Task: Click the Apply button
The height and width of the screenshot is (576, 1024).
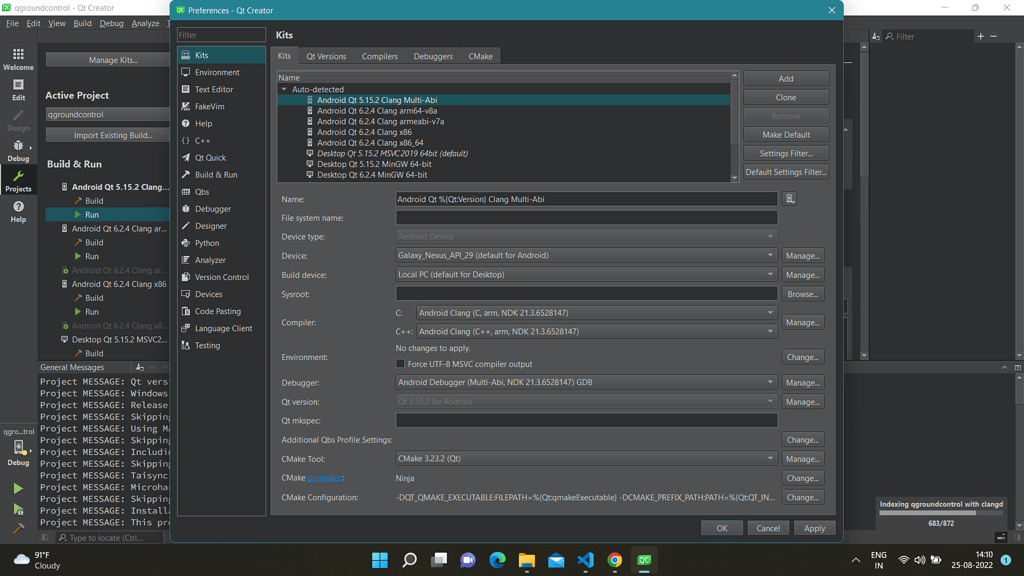Action: point(814,528)
